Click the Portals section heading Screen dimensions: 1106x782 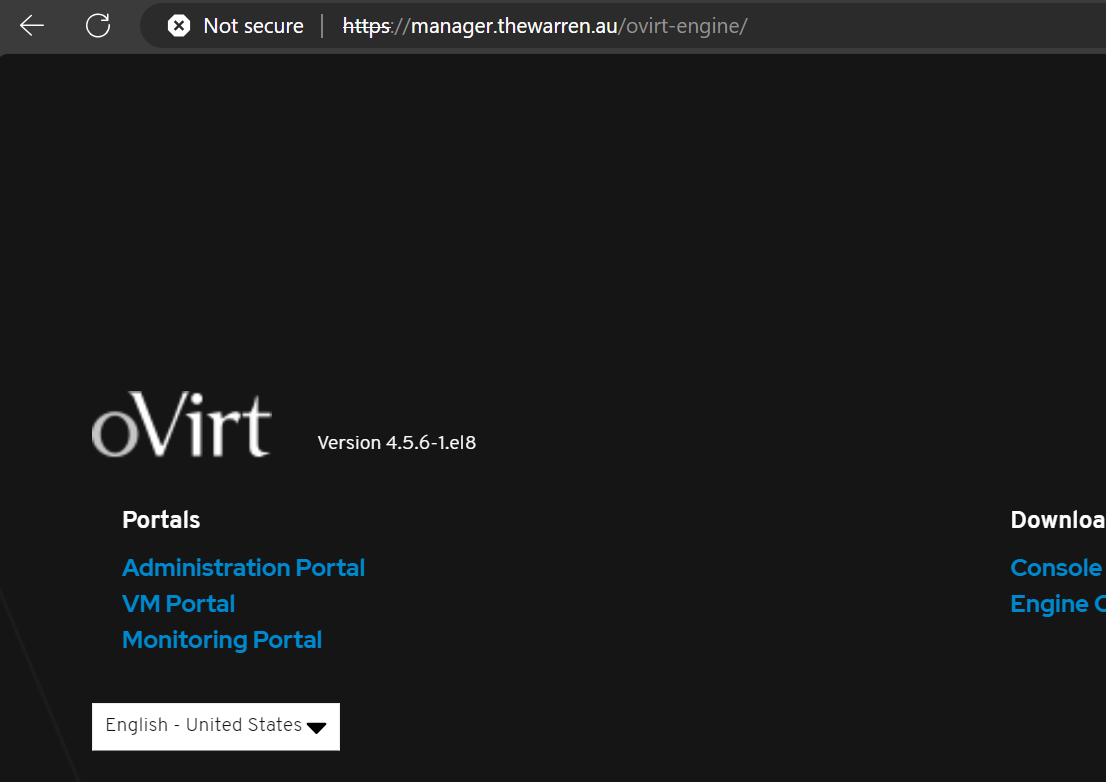coord(161,519)
